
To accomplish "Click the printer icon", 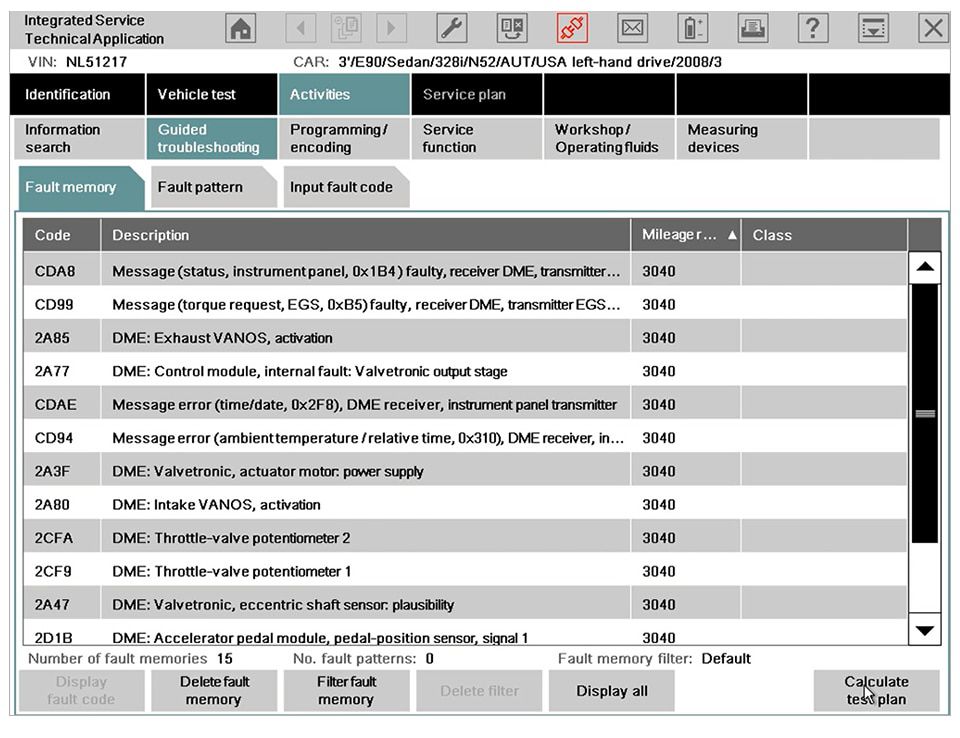I will [x=753, y=29].
